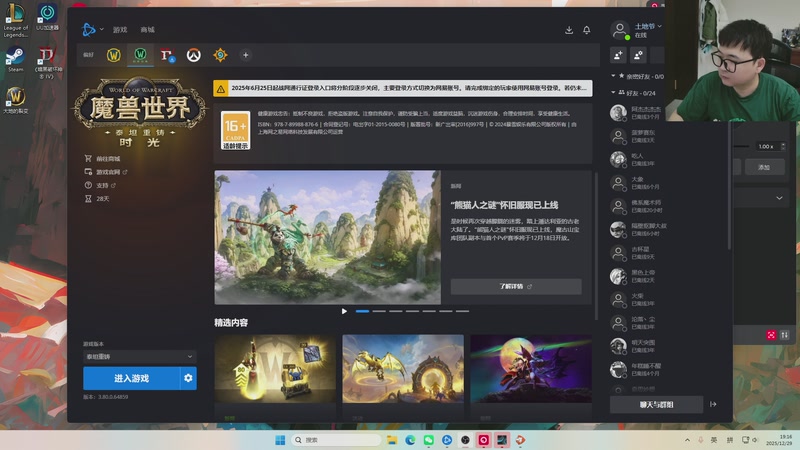Open the Diablo IV desktop shortcut
This screenshot has height=450, width=800.
click(x=47, y=63)
